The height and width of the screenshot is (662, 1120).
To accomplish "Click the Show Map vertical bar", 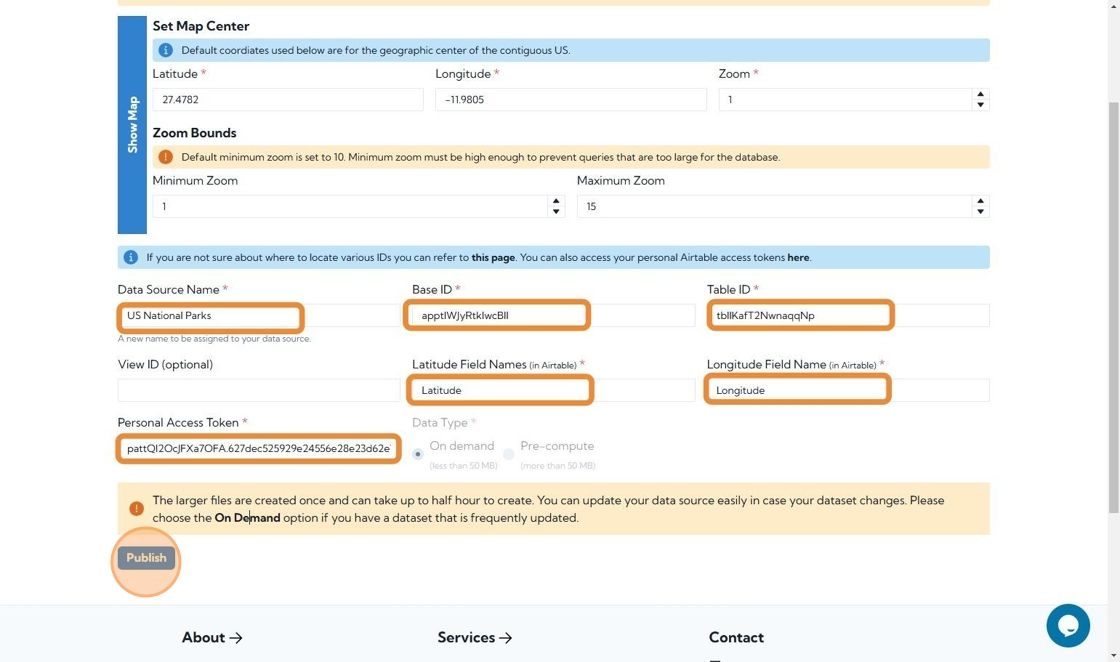I will click(132, 125).
